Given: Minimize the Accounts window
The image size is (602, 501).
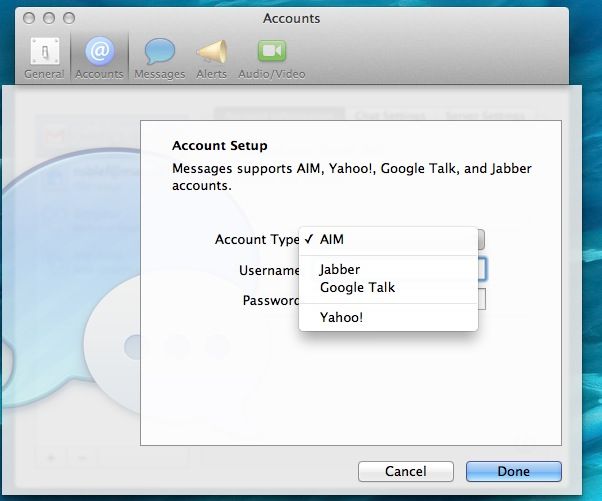Looking at the screenshot, I should [x=49, y=18].
